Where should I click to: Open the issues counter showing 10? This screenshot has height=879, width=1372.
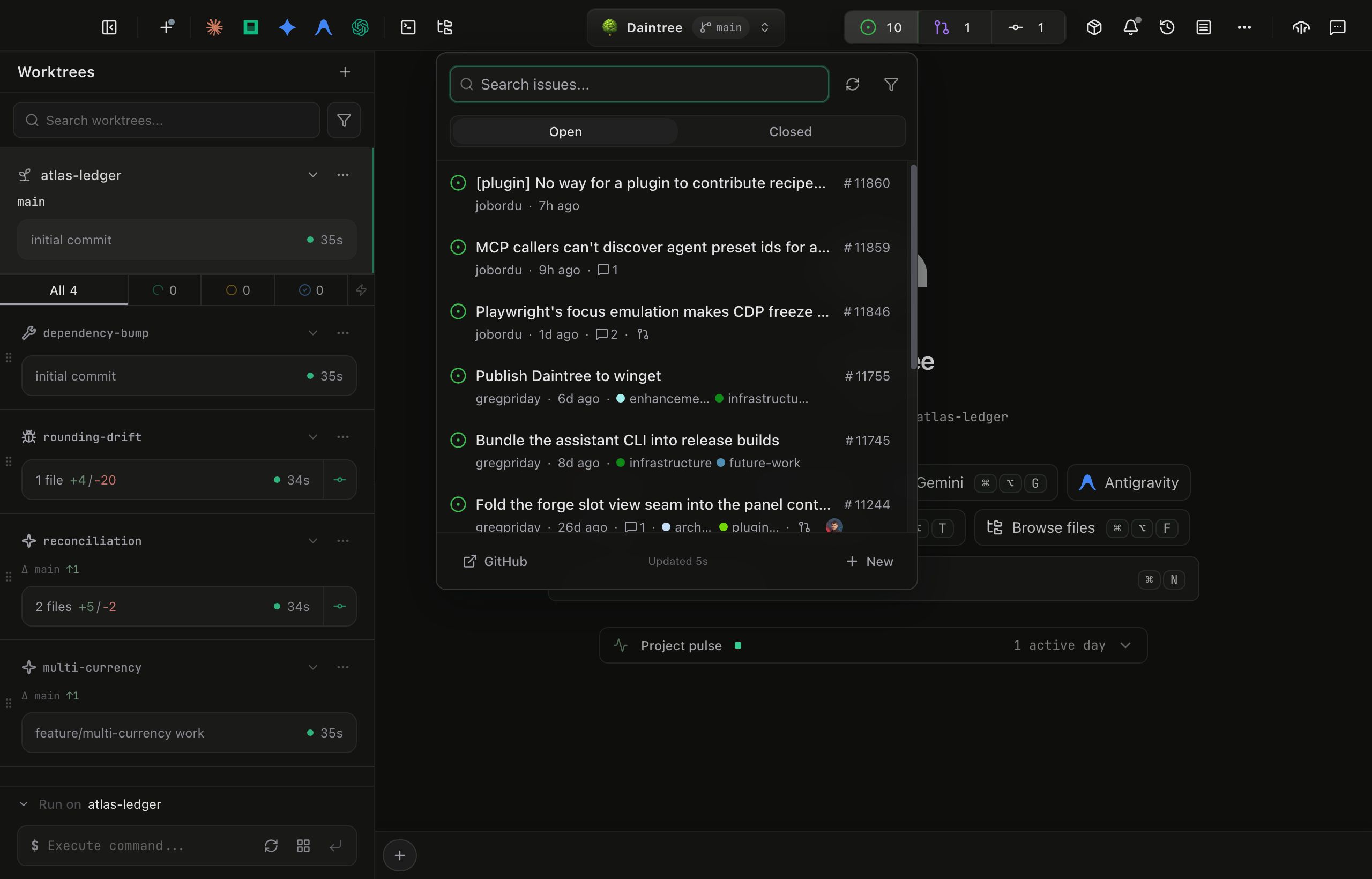[881, 27]
